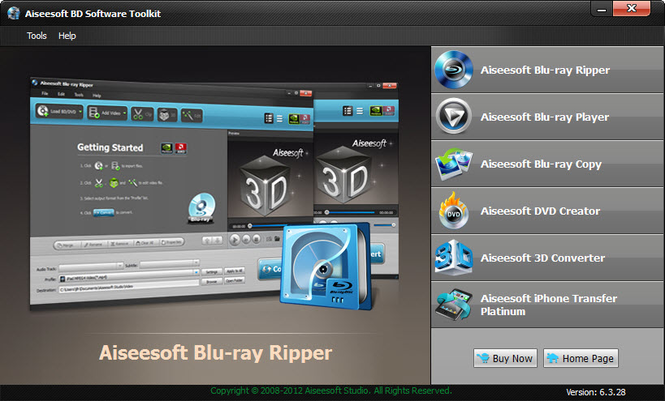Click the blue Blu-ray box icon
Image resolution: width=665 pixels, height=401 pixels.
tap(326, 267)
